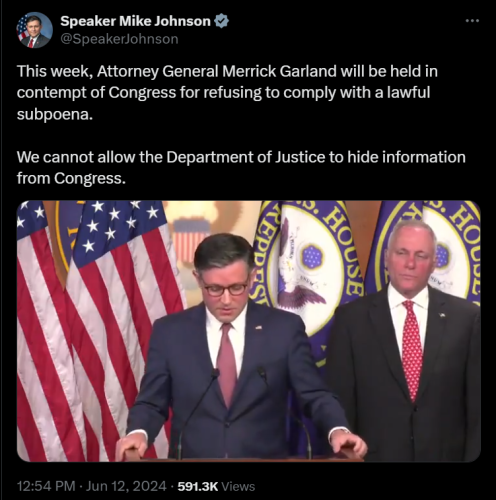Image resolution: width=496 pixels, height=500 pixels.
Task: Select the word "subpoena." in the tweet
Action: pos(55,115)
